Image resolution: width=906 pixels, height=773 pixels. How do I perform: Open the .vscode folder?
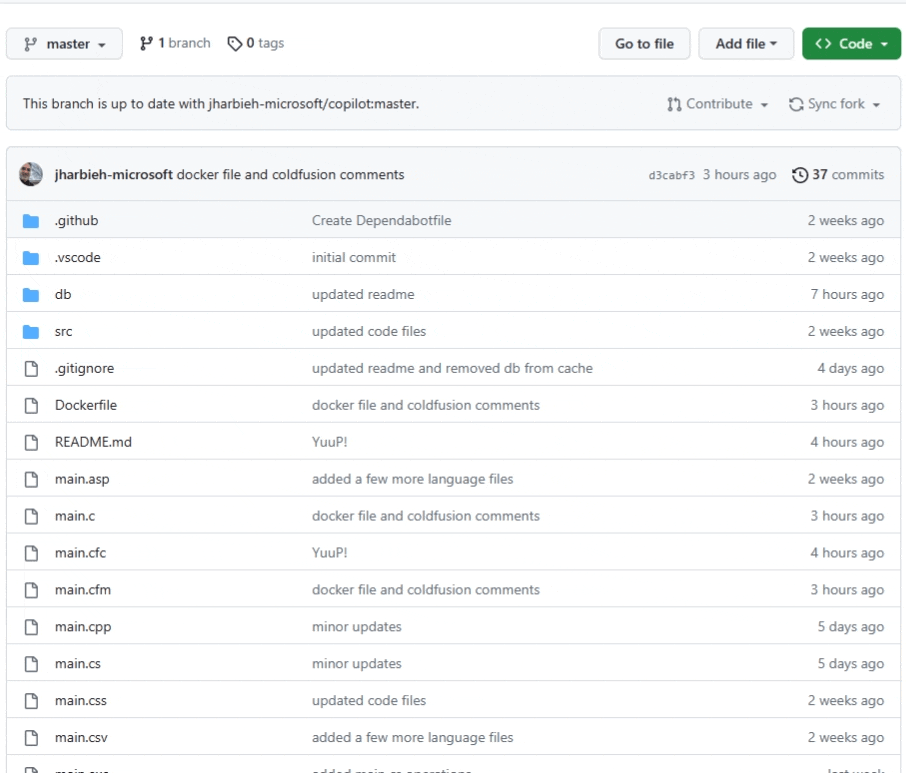coord(77,258)
